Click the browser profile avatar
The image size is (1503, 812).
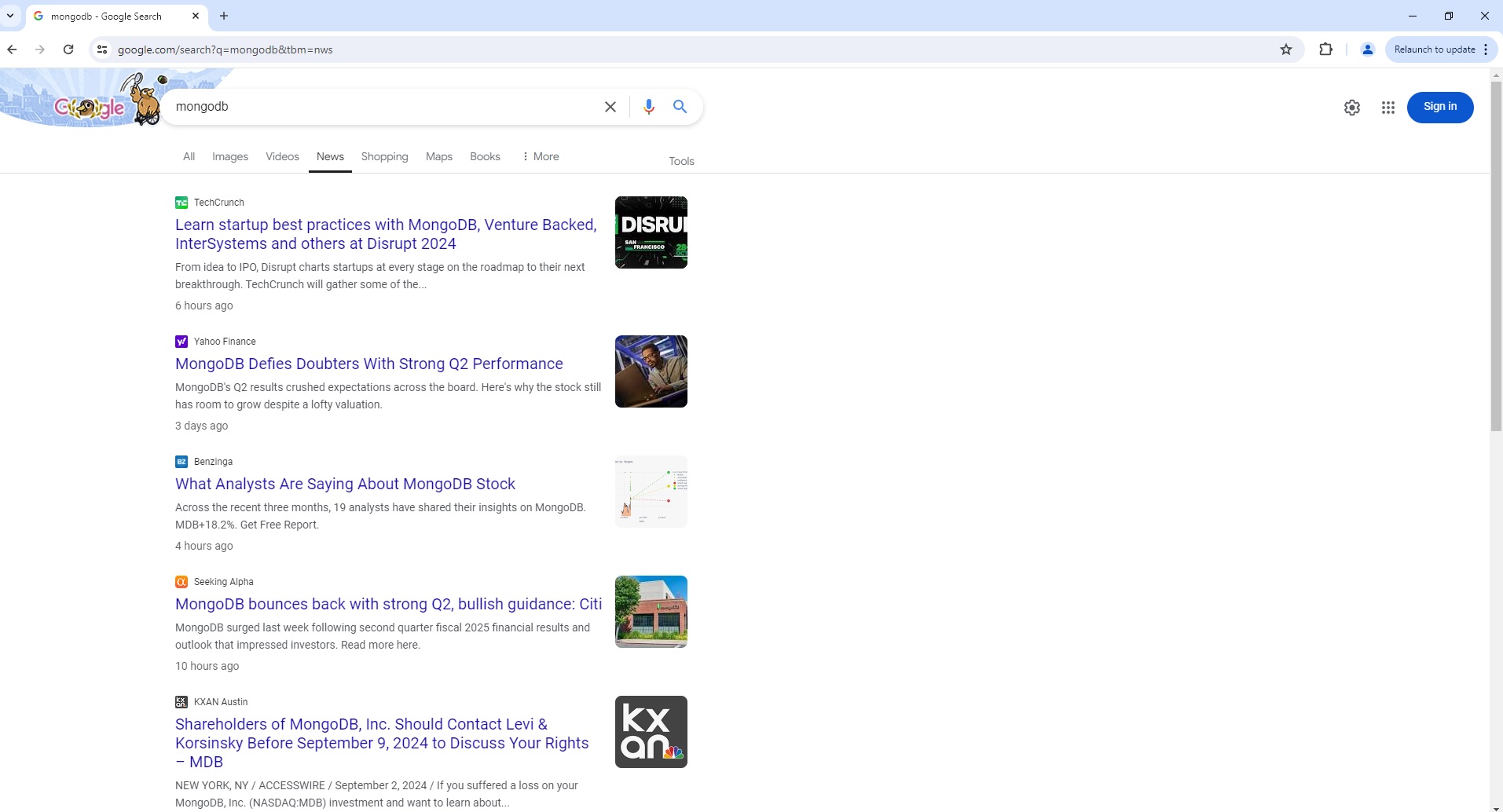1367,49
